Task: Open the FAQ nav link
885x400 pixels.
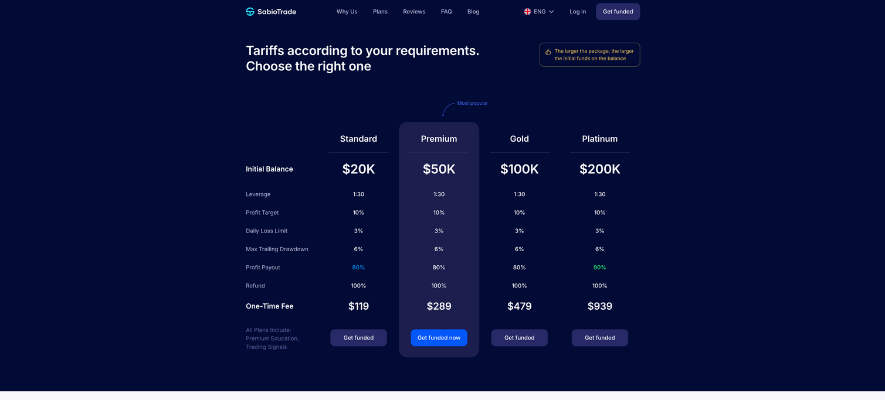Action: (x=446, y=11)
